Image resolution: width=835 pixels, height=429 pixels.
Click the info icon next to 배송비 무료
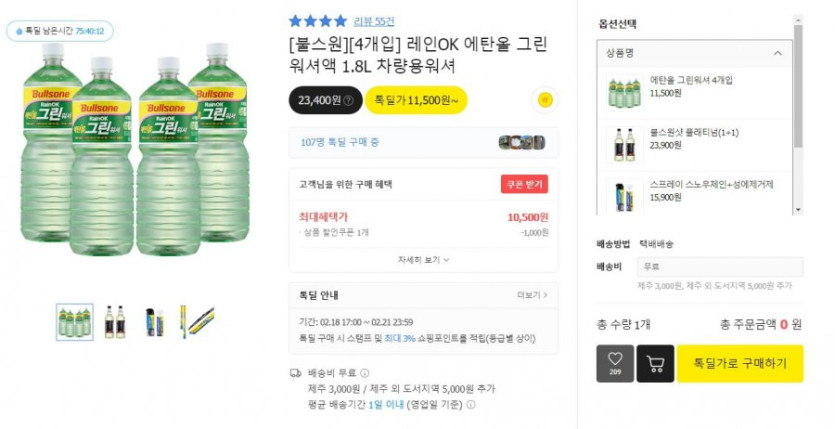(x=364, y=373)
